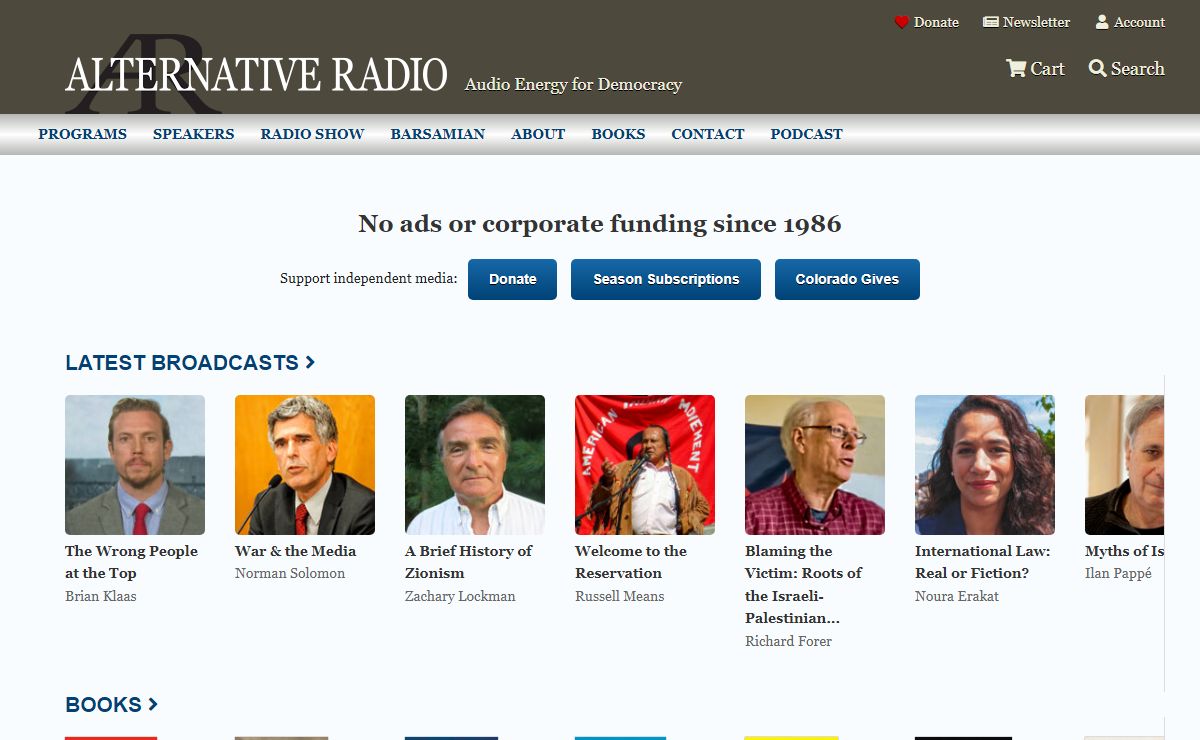Viewport: 1200px width, 740px height.
Task: Open the About menu item
Action: tap(538, 134)
